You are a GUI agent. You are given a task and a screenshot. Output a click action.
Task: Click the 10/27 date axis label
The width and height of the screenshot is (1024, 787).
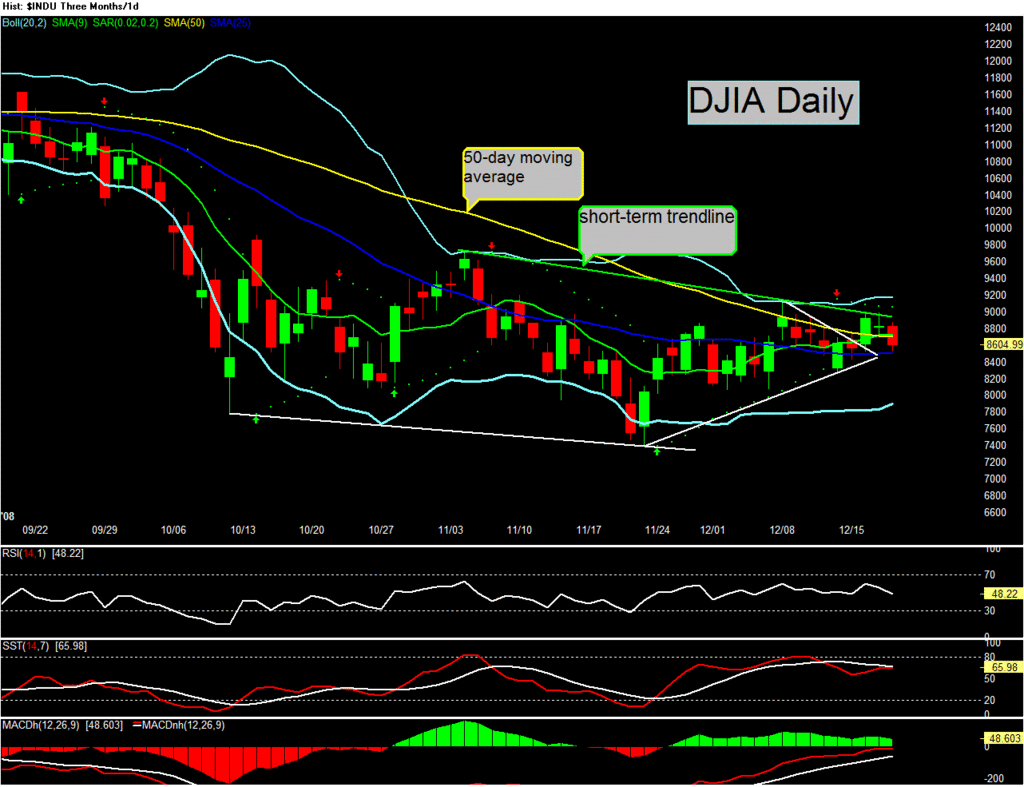click(x=381, y=530)
